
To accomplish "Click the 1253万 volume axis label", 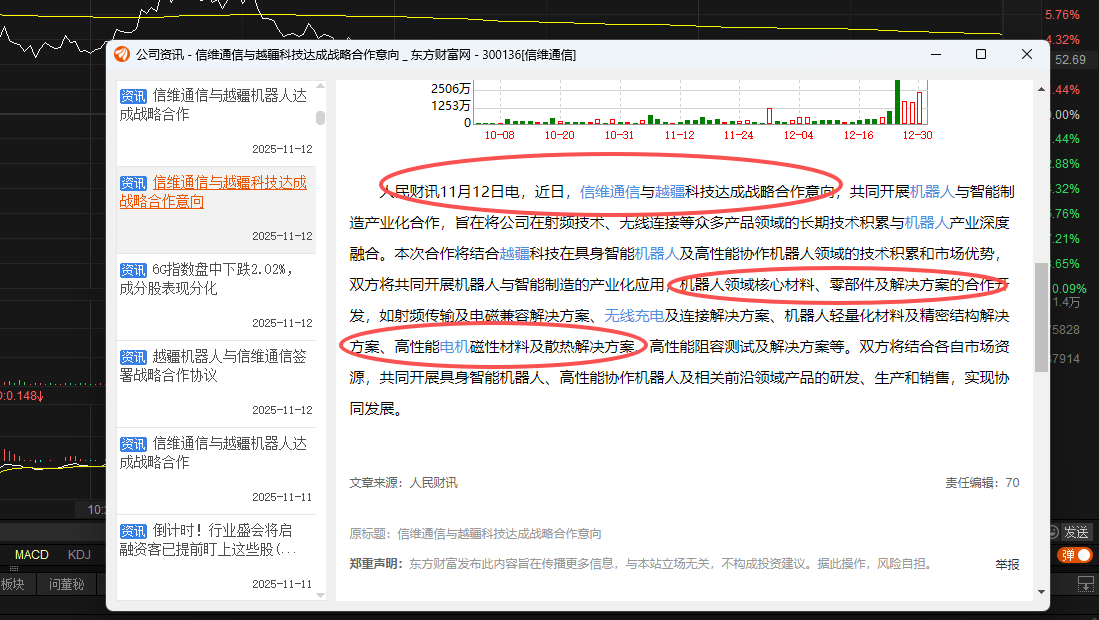I will (x=451, y=106).
